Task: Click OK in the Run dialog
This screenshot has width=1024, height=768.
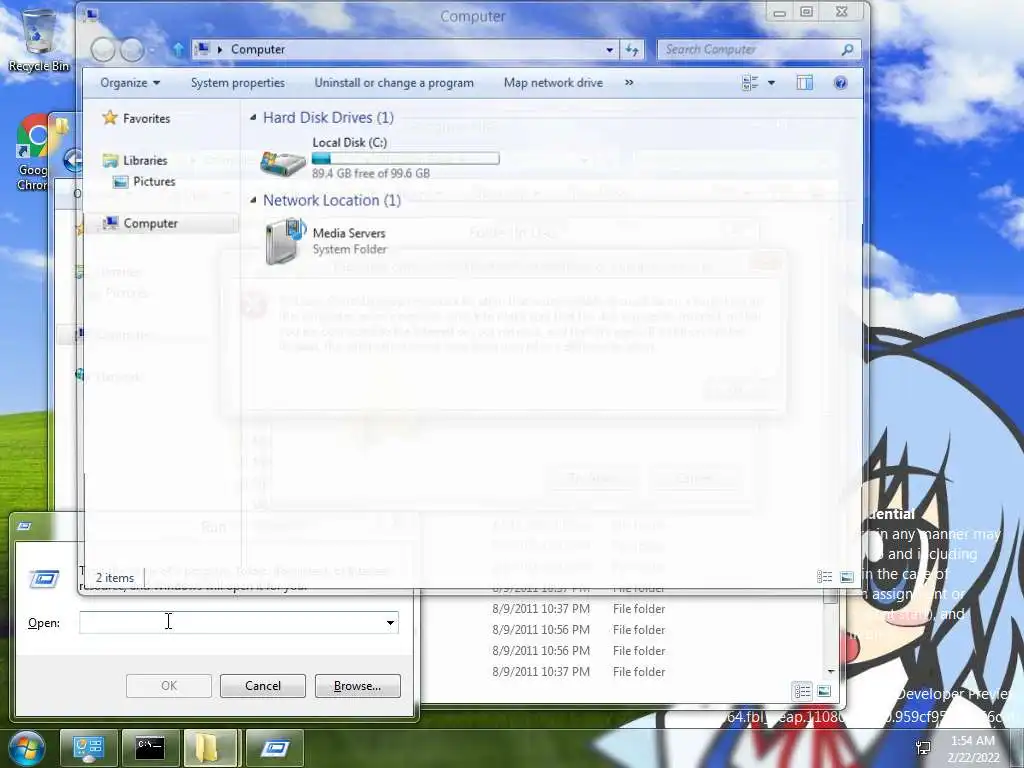Action: pyautogui.click(x=168, y=686)
